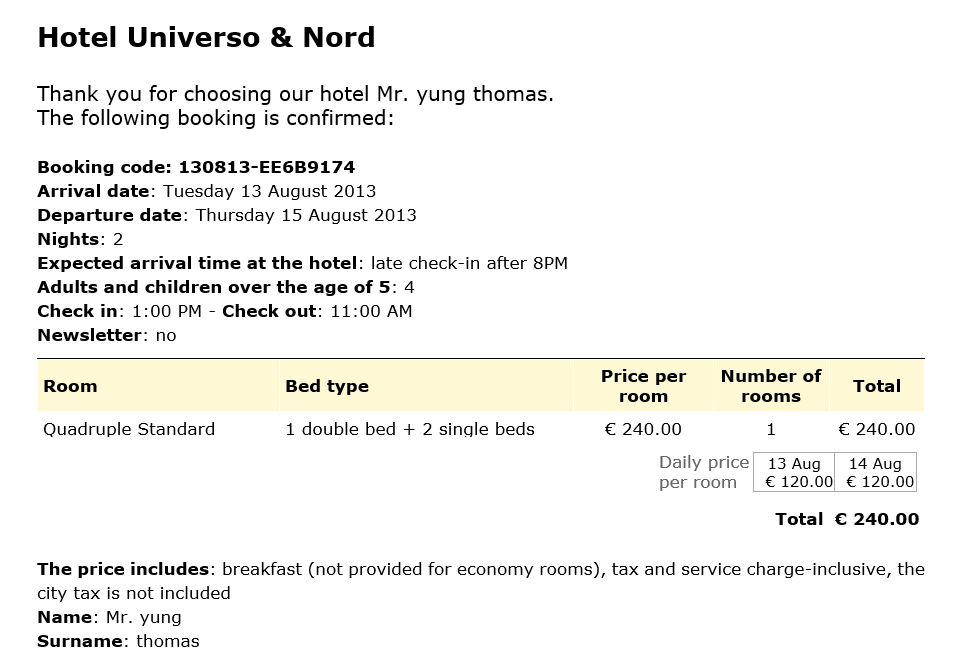Click the Check out 11:00 AM text

[317, 312]
